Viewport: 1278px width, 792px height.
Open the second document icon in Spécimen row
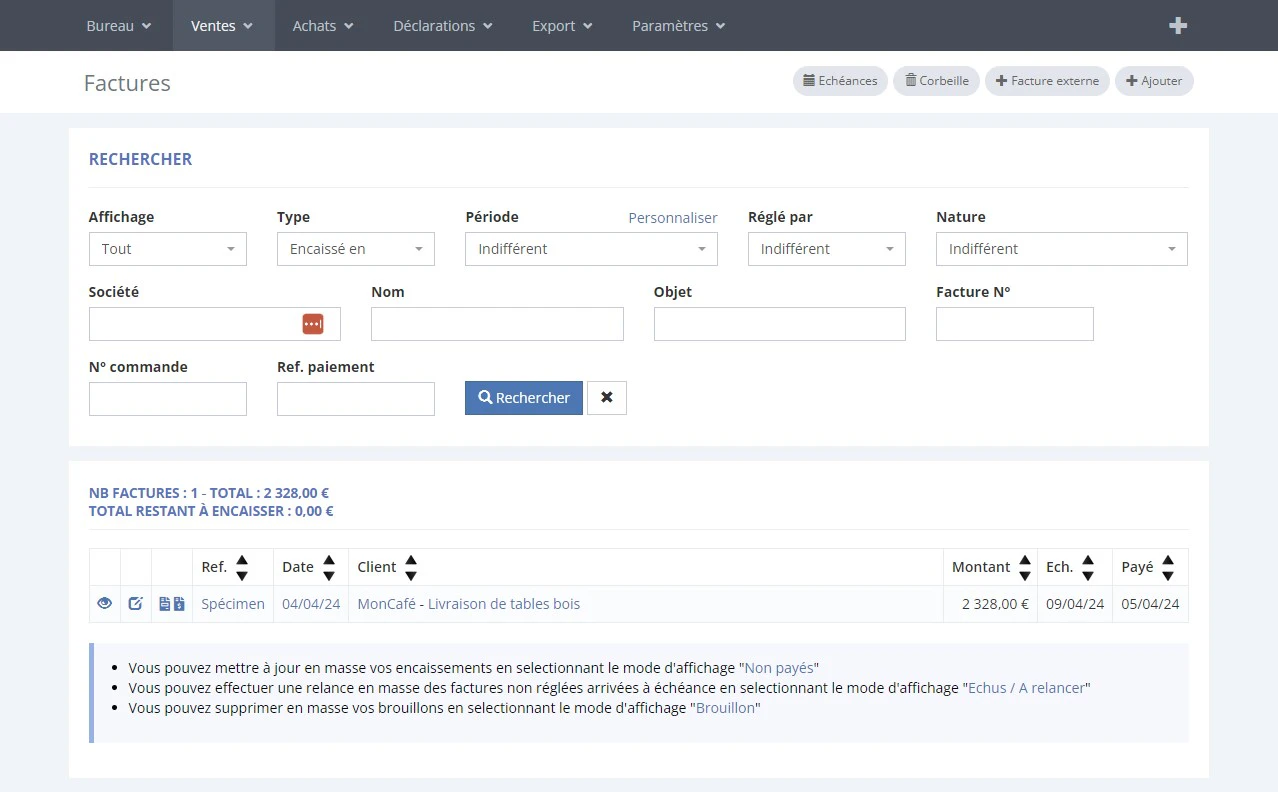tap(179, 604)
